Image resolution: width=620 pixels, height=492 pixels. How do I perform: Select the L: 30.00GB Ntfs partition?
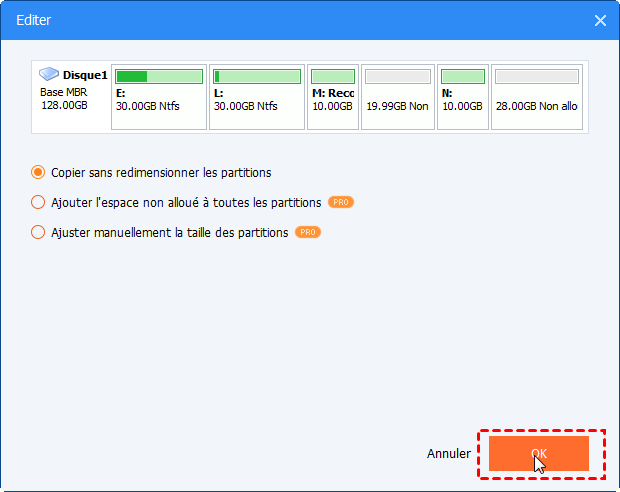257,97
